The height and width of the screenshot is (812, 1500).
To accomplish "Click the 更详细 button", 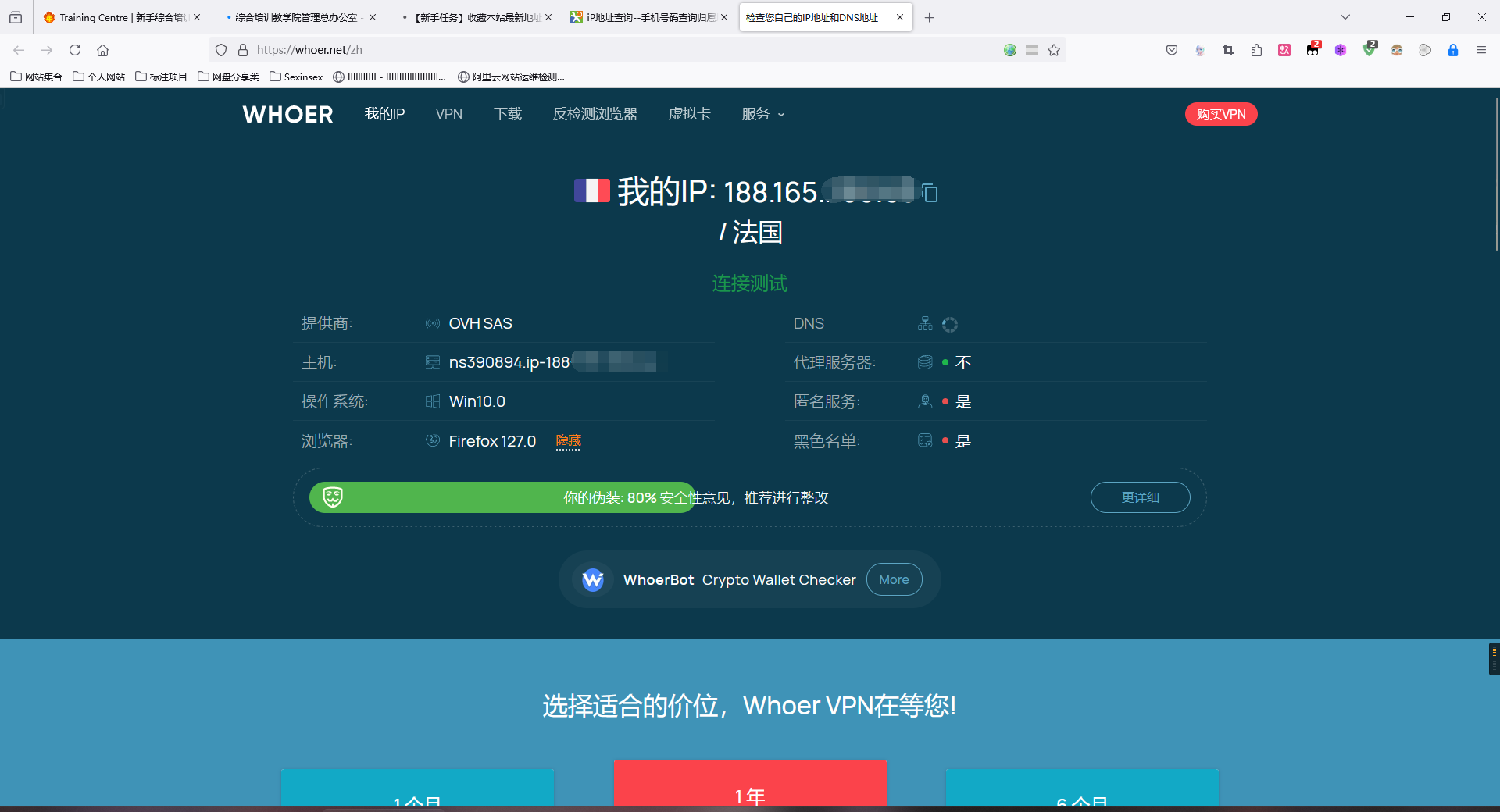I will coord(1141,497).
